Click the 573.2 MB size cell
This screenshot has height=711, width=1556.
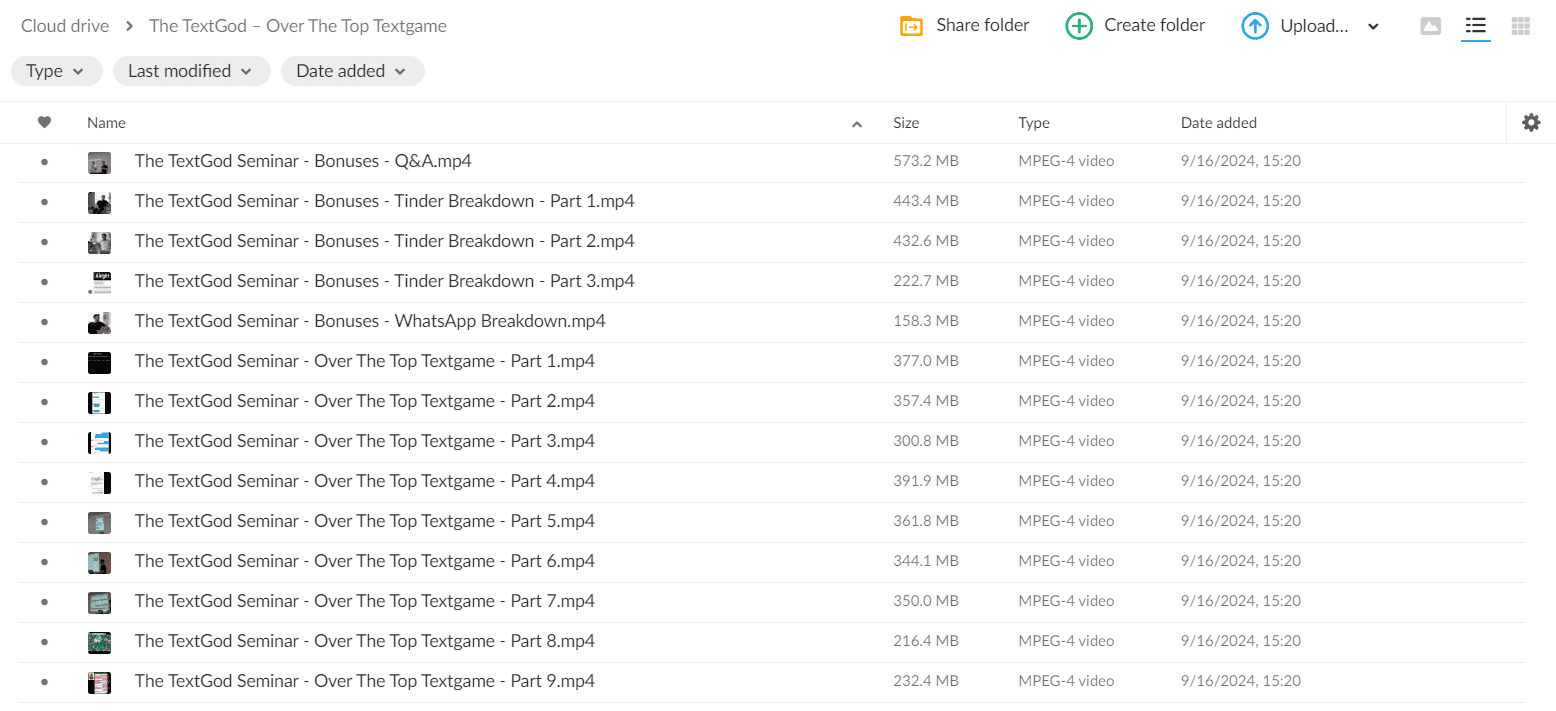(926, 161)
